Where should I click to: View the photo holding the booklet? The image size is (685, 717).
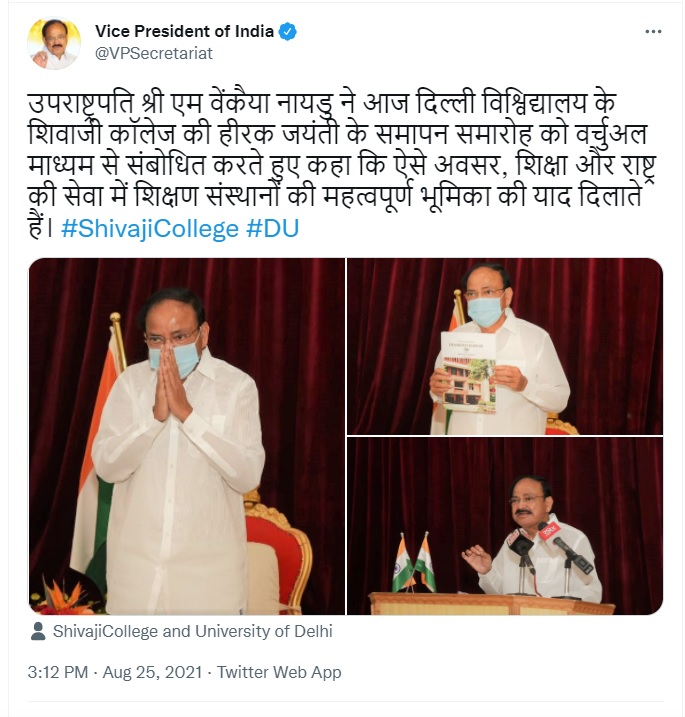pyautogui.click(x=505, y=346)
